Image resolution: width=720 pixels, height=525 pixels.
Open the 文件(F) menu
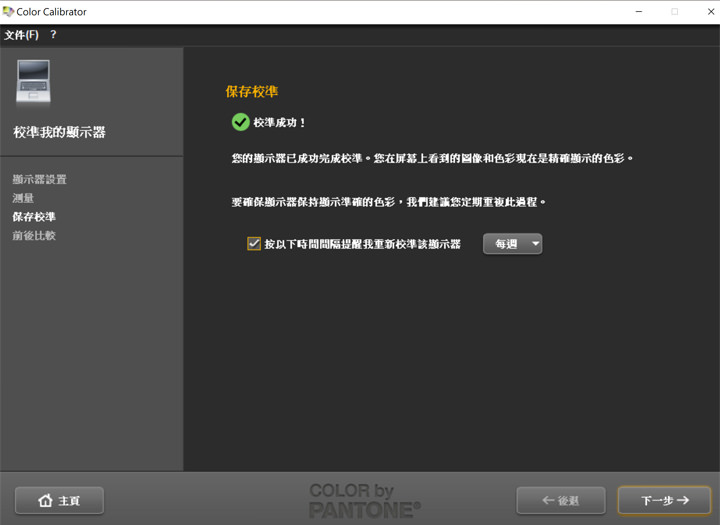click(x=21, y=35)
